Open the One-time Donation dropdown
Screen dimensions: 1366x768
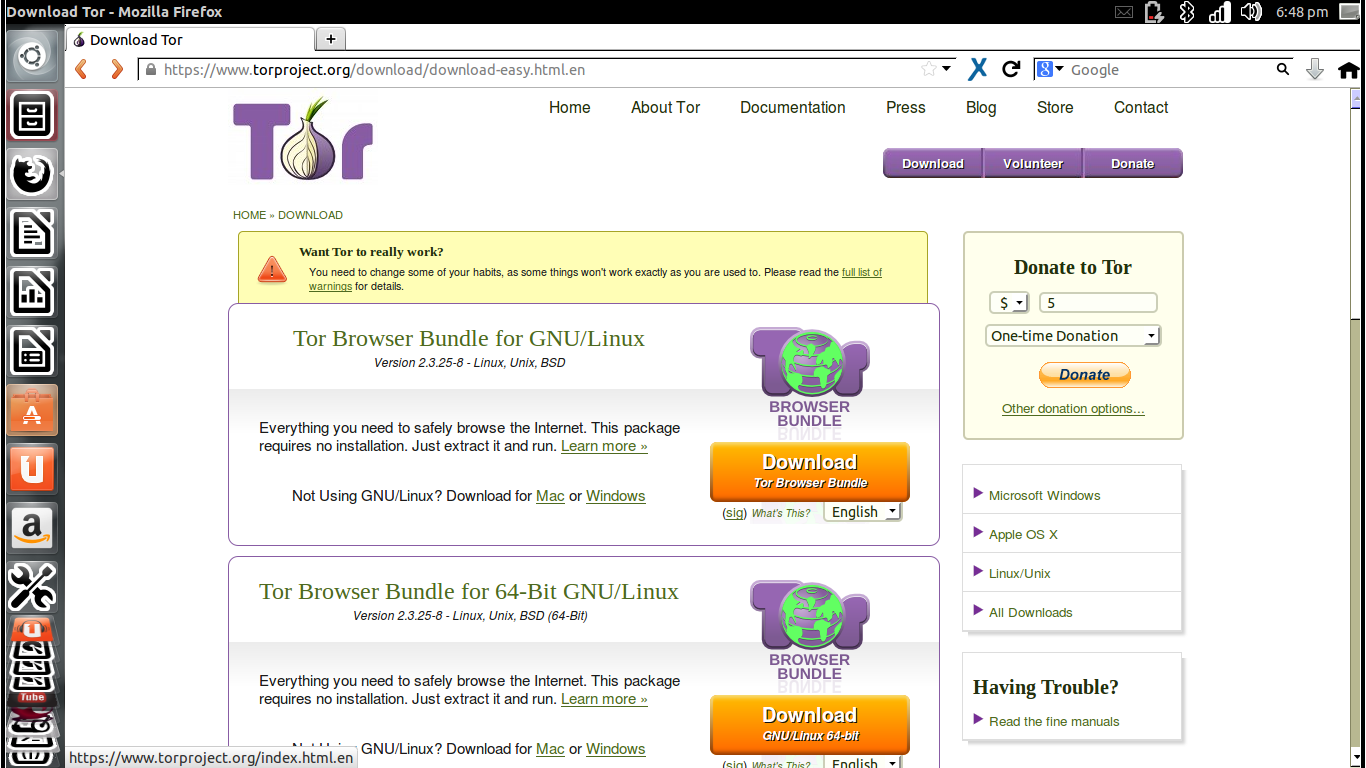tap(1073, 336)
